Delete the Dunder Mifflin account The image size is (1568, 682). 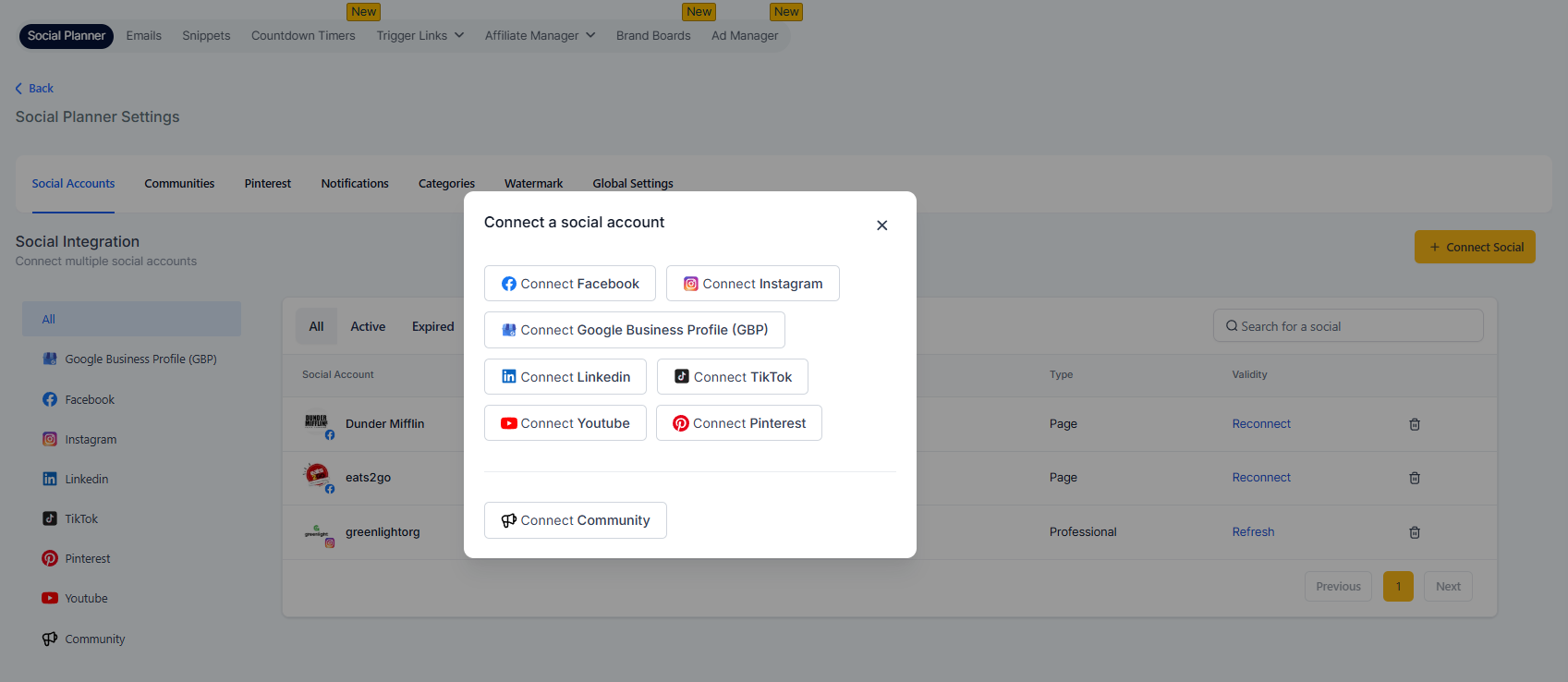click(x=1415, y=424)
